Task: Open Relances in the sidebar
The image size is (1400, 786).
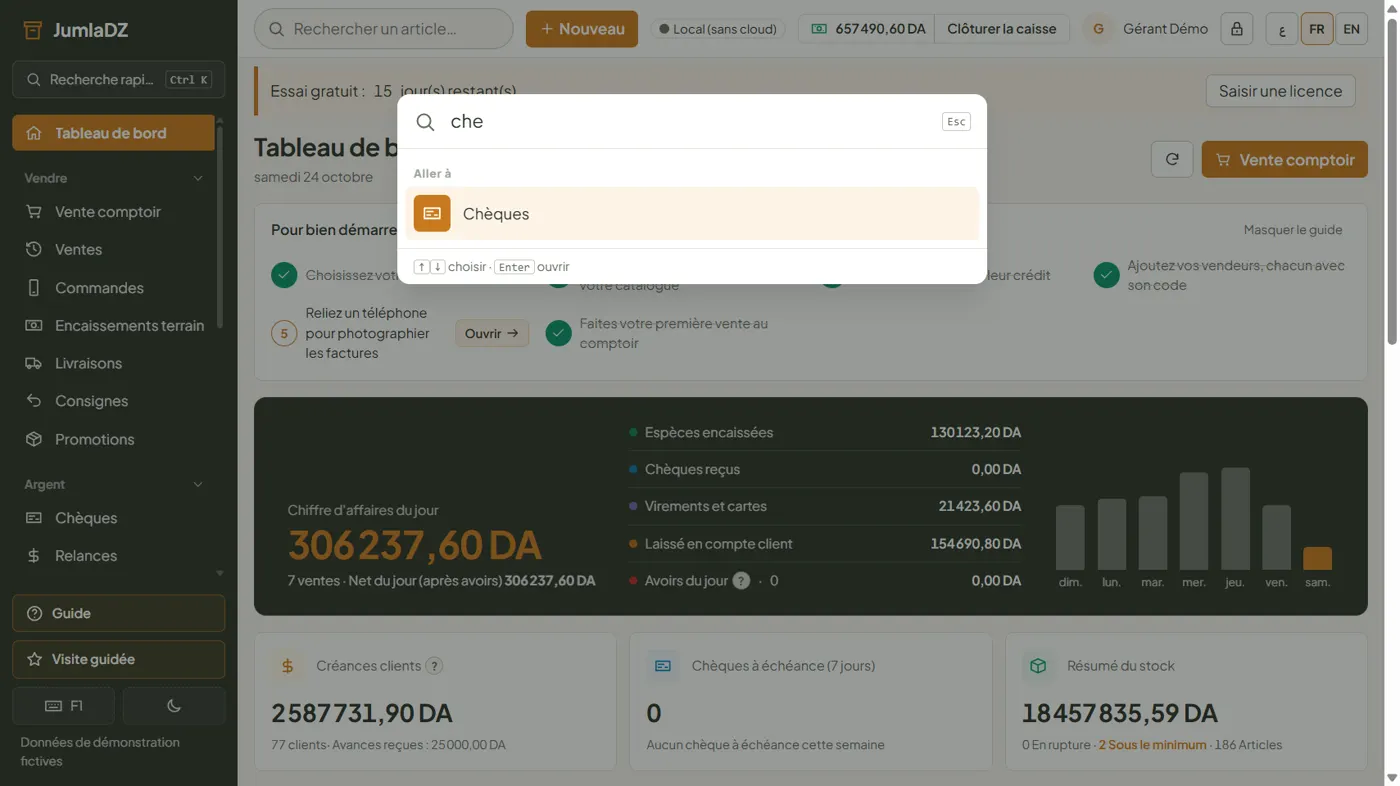Action: [114, 556]
